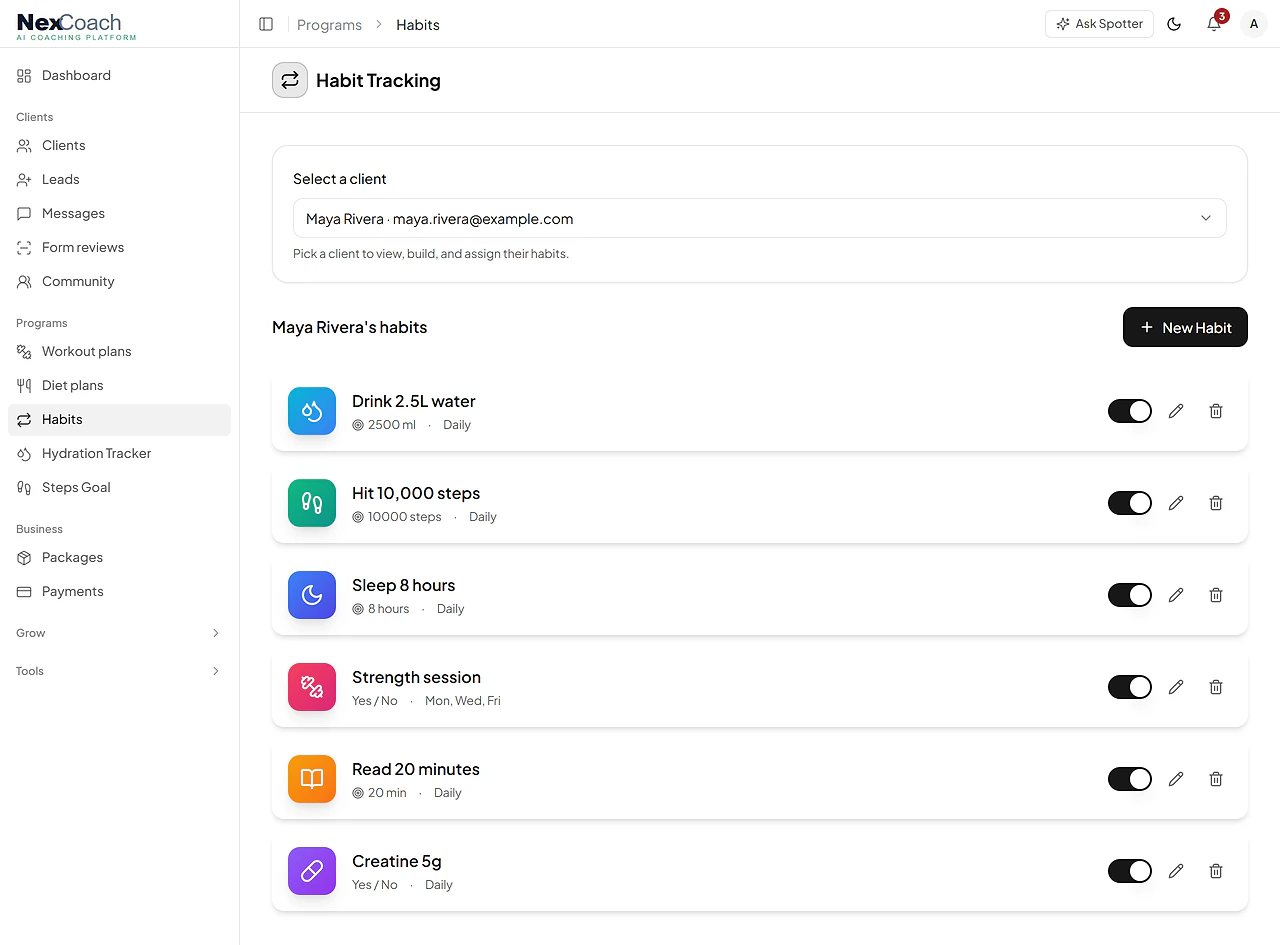Edit the Creatine 5g habit
The height and width of the screenshot is (945, 1280).
point(1176,871)
